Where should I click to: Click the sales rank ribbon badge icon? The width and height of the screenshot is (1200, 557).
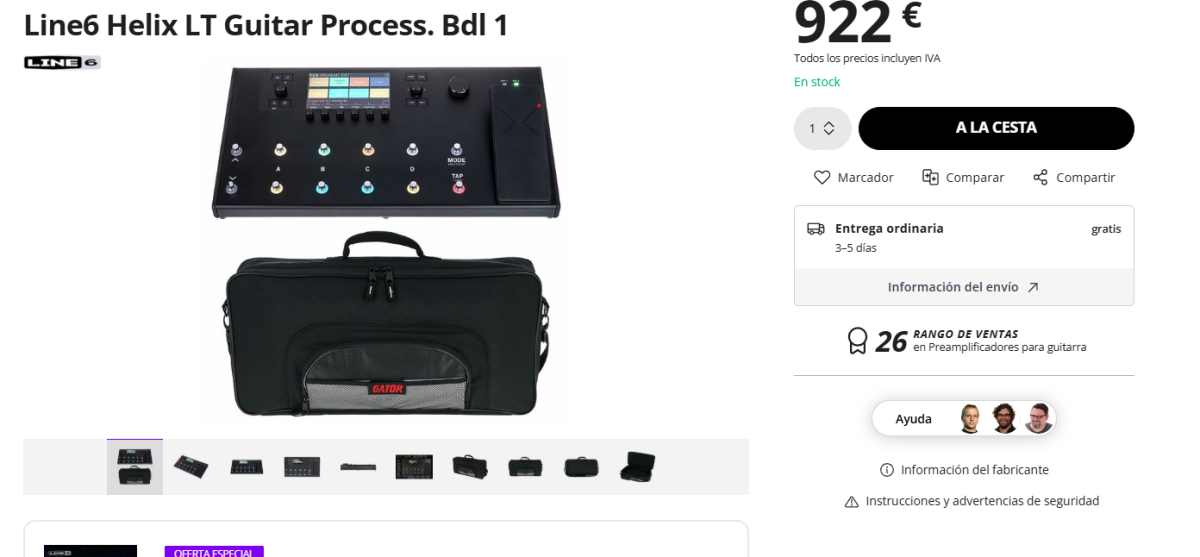point(857,341)
